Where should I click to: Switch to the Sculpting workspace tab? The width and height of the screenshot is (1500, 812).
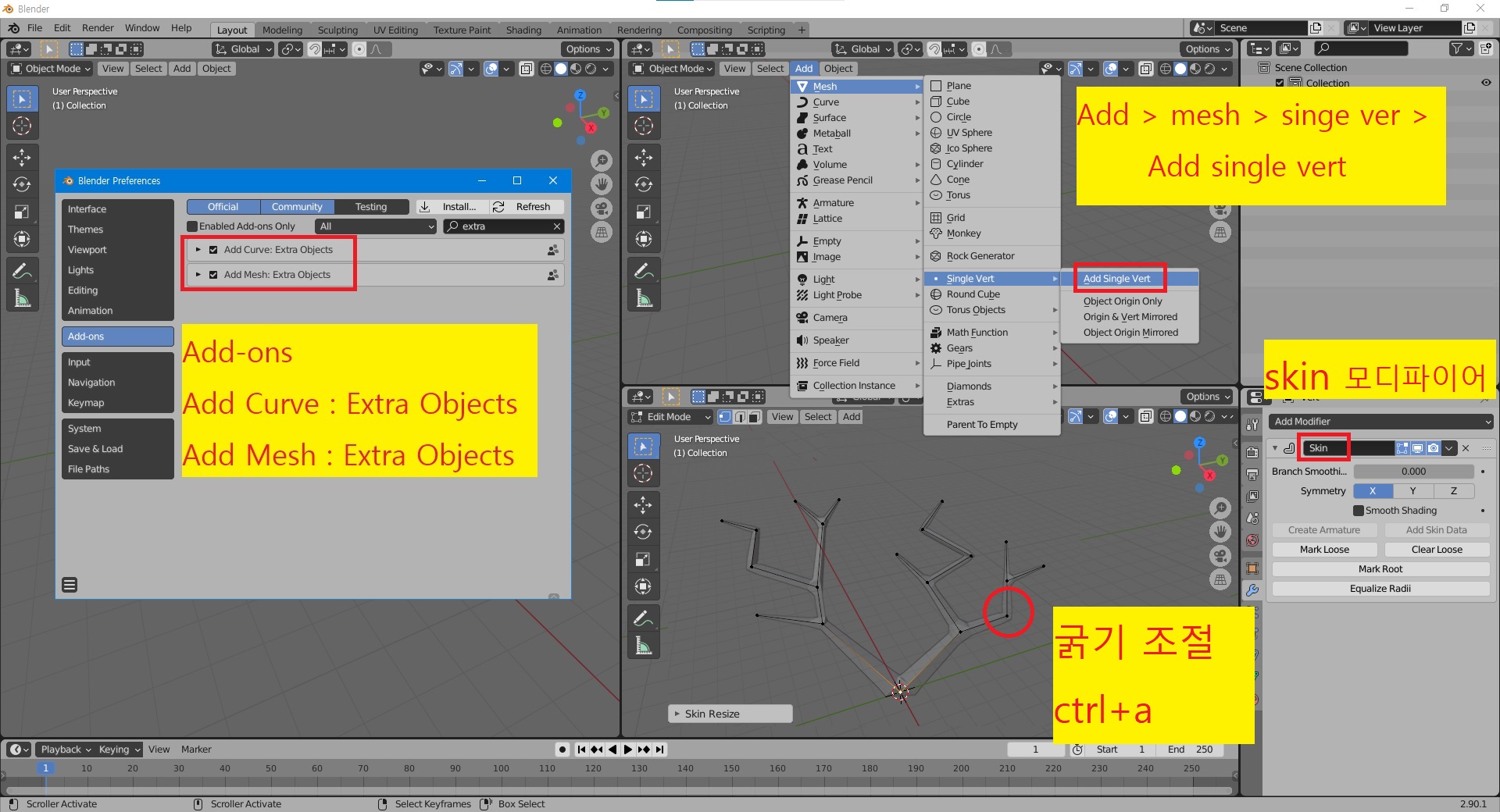click(337, 30)
